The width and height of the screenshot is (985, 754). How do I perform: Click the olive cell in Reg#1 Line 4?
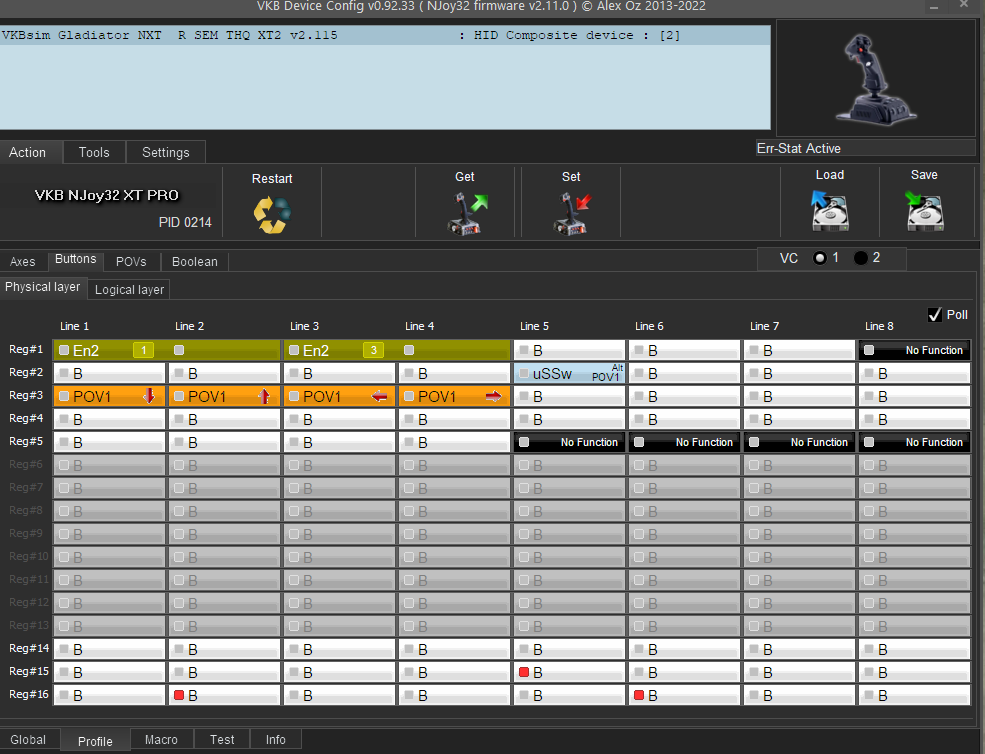(454, 350)
